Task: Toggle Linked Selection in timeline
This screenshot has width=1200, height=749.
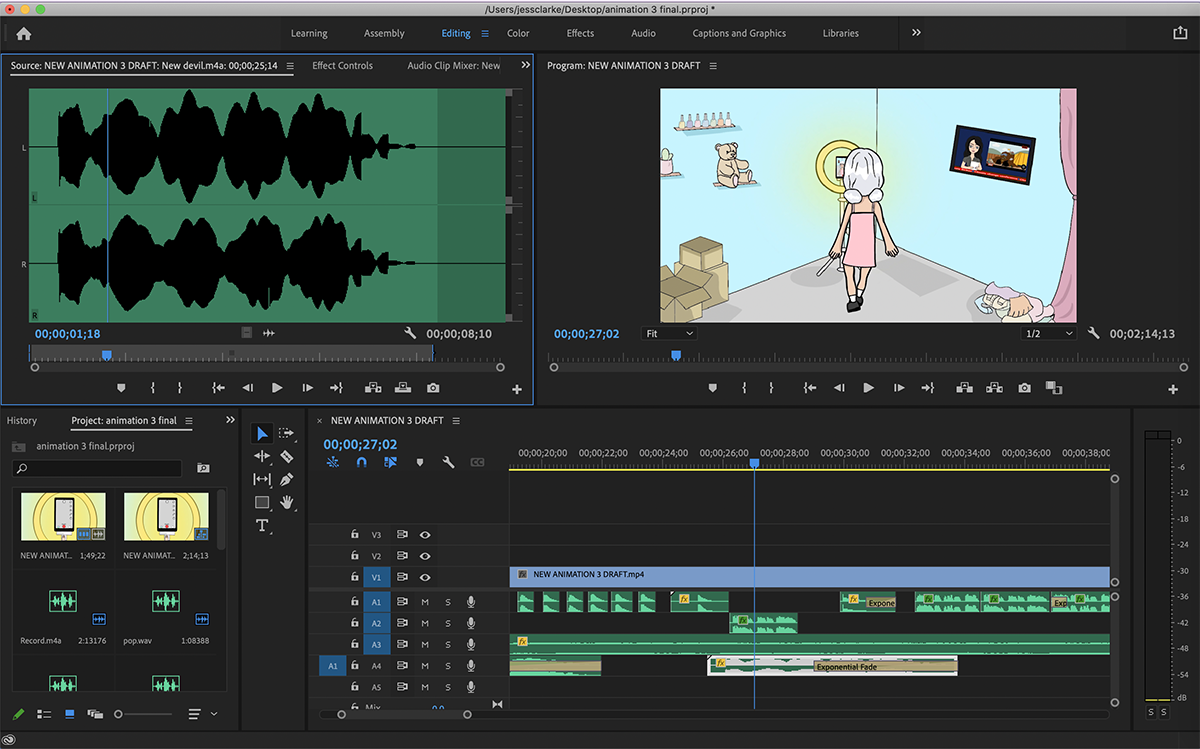Action: click(391, 462)
